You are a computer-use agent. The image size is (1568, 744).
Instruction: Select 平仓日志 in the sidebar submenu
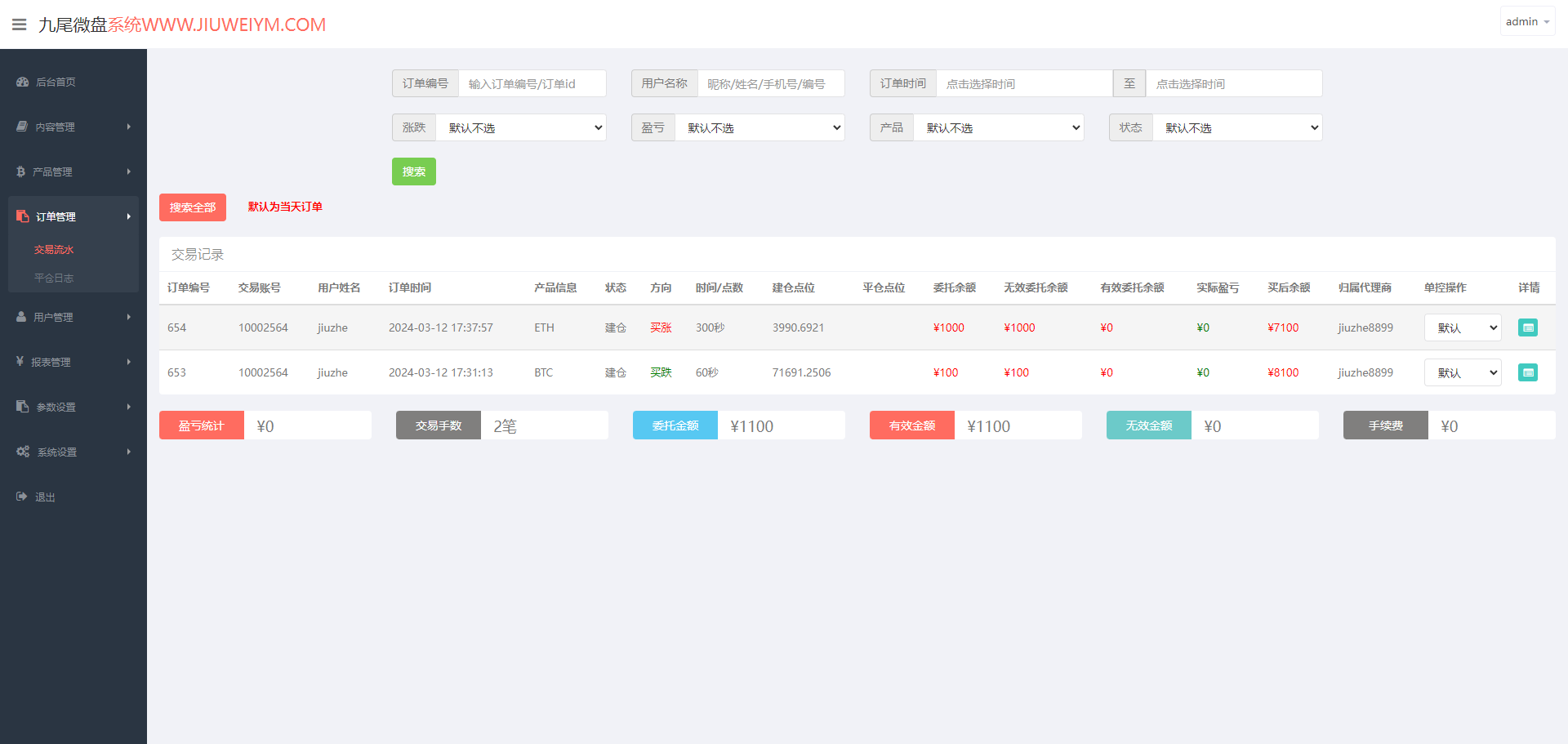[54, 278]
